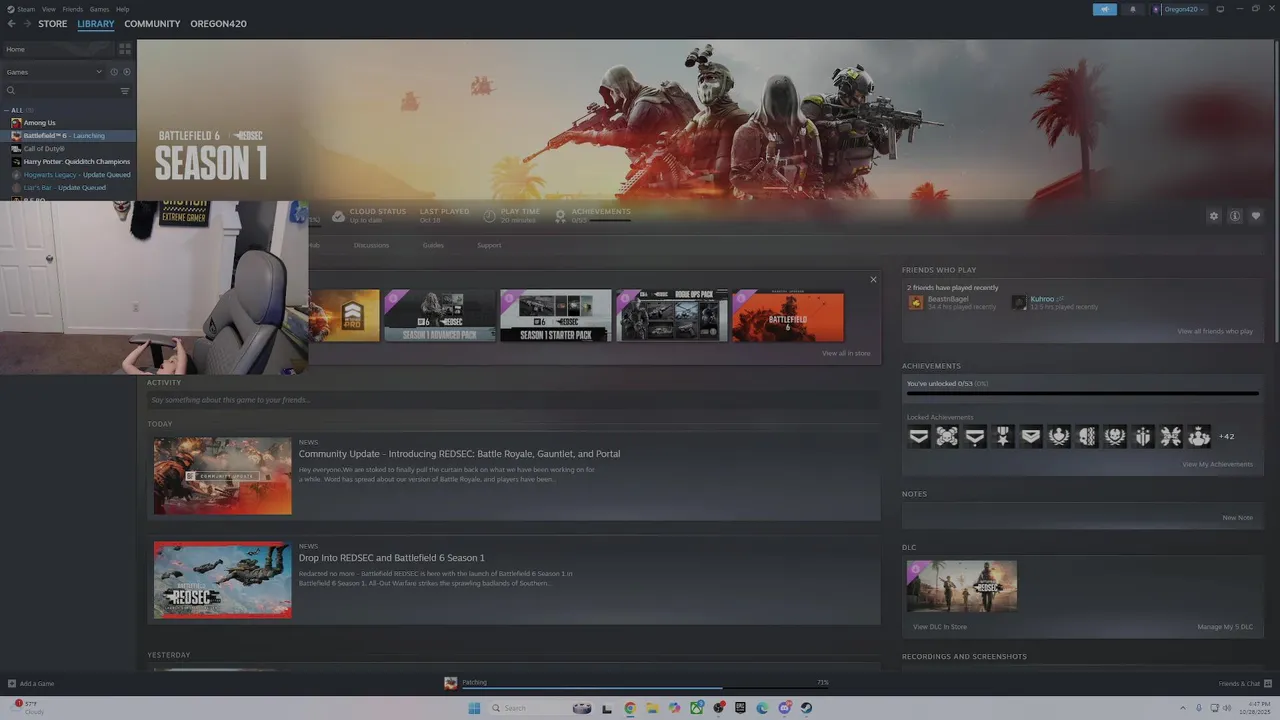Show game info icon
This screenshot has height=720, width=1280.
tap(1235, 216)
